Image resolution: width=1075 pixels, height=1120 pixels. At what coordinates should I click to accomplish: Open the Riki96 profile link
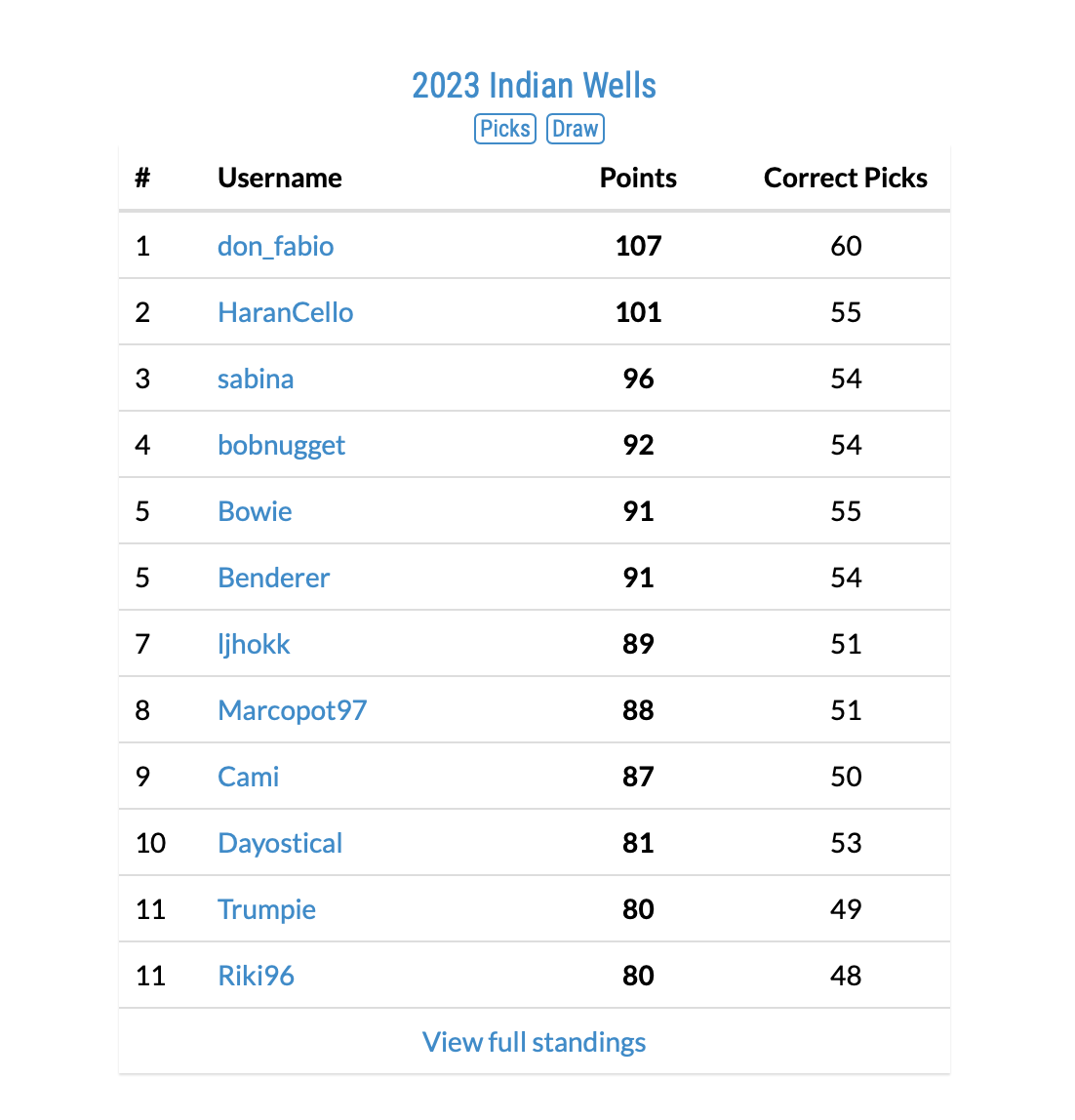coord(256,976)
